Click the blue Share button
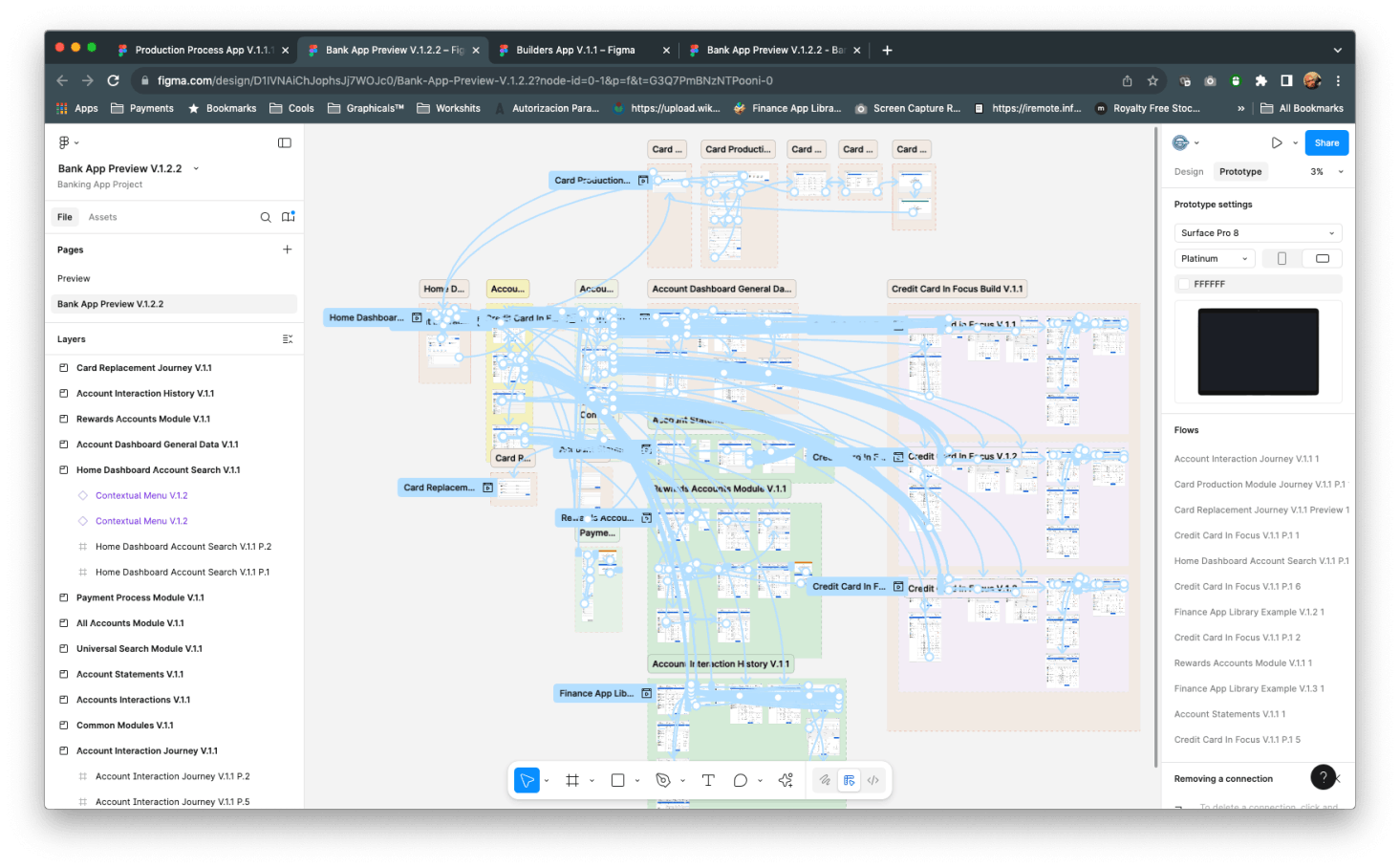This screenshot has height=868, width=1400. point(1326,143)
